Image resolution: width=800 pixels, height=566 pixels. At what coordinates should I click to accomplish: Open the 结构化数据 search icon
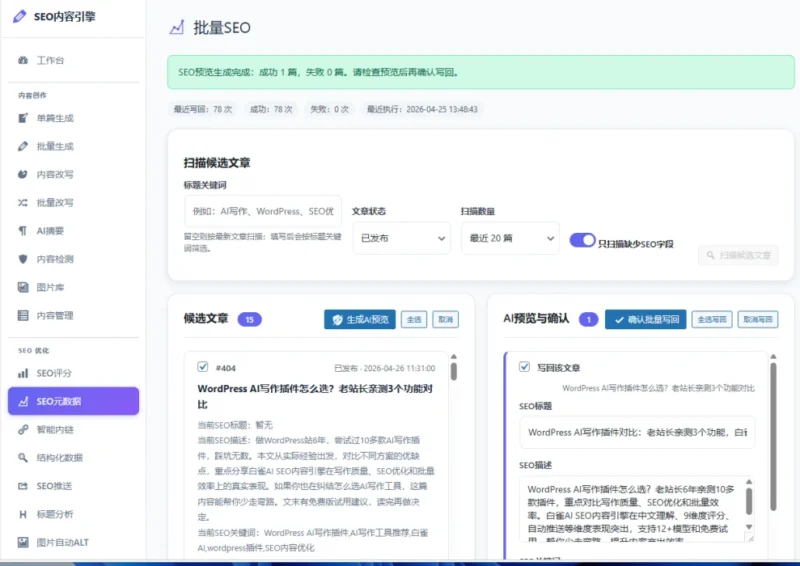click(x=23, y=457)
